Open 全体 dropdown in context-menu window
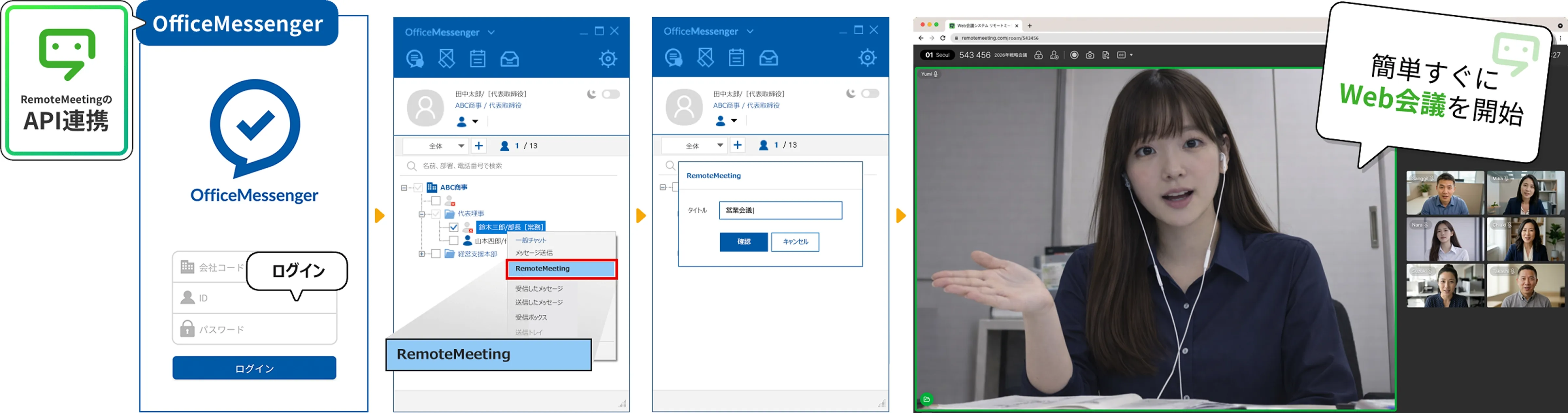This screenshot has height=413, width=1568. (436, 146)
